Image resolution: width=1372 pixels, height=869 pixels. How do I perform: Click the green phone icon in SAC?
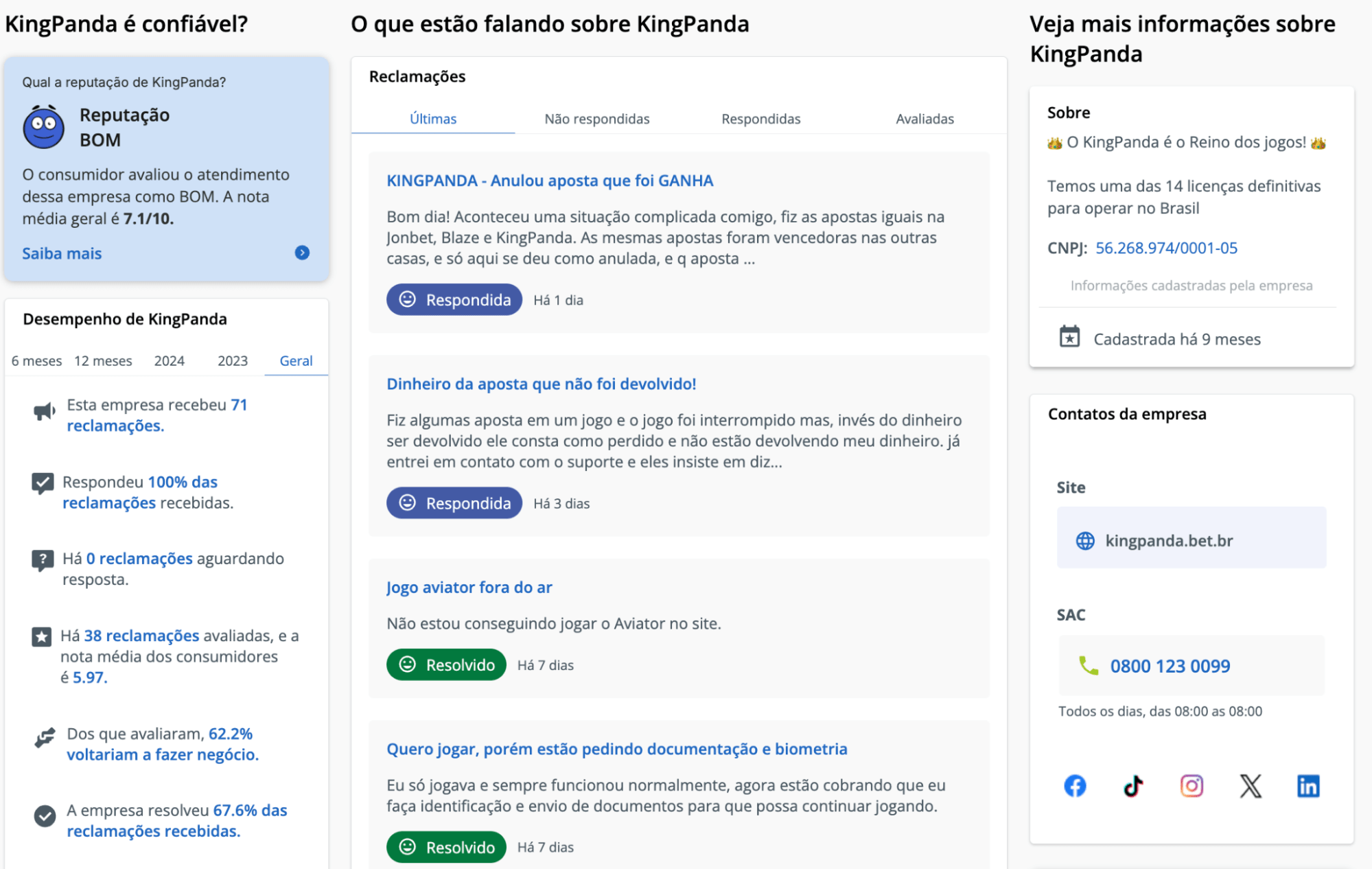tap(1088, 665)
